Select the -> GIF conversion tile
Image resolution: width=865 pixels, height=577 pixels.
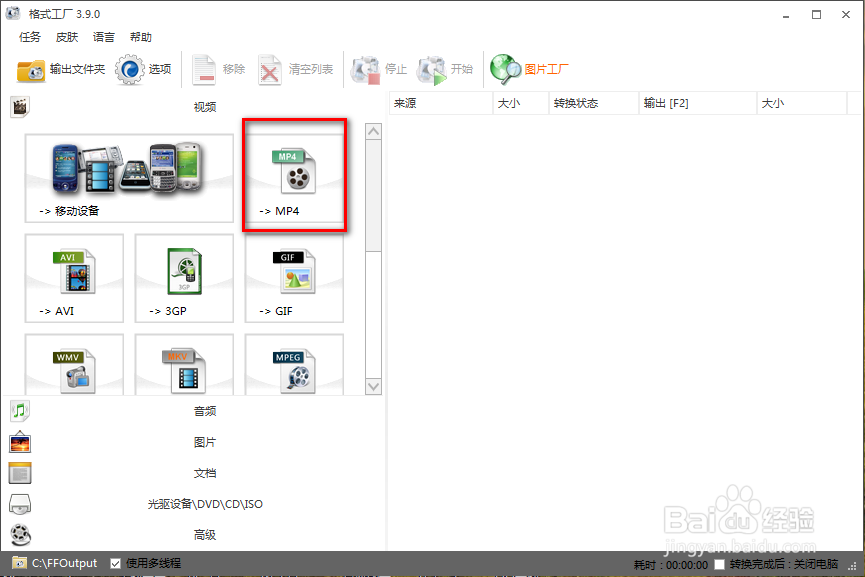(295, 278)
